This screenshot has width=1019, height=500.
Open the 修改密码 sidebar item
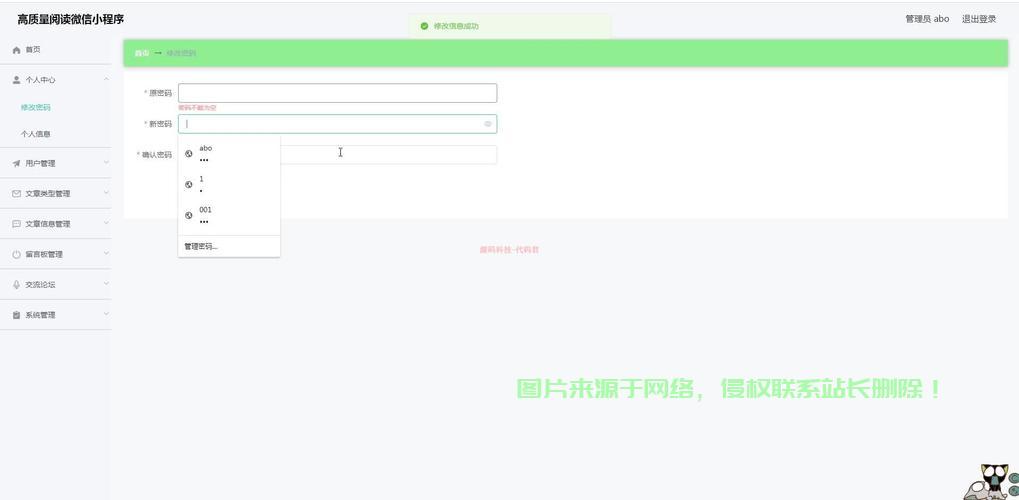[36, 107]
